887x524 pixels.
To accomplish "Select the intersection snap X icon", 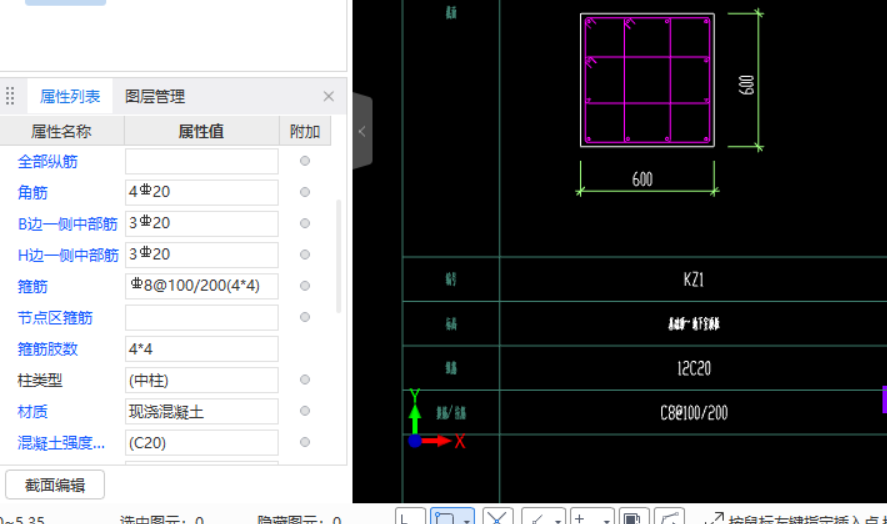I will pyautogui.click(x=498, y=517).
